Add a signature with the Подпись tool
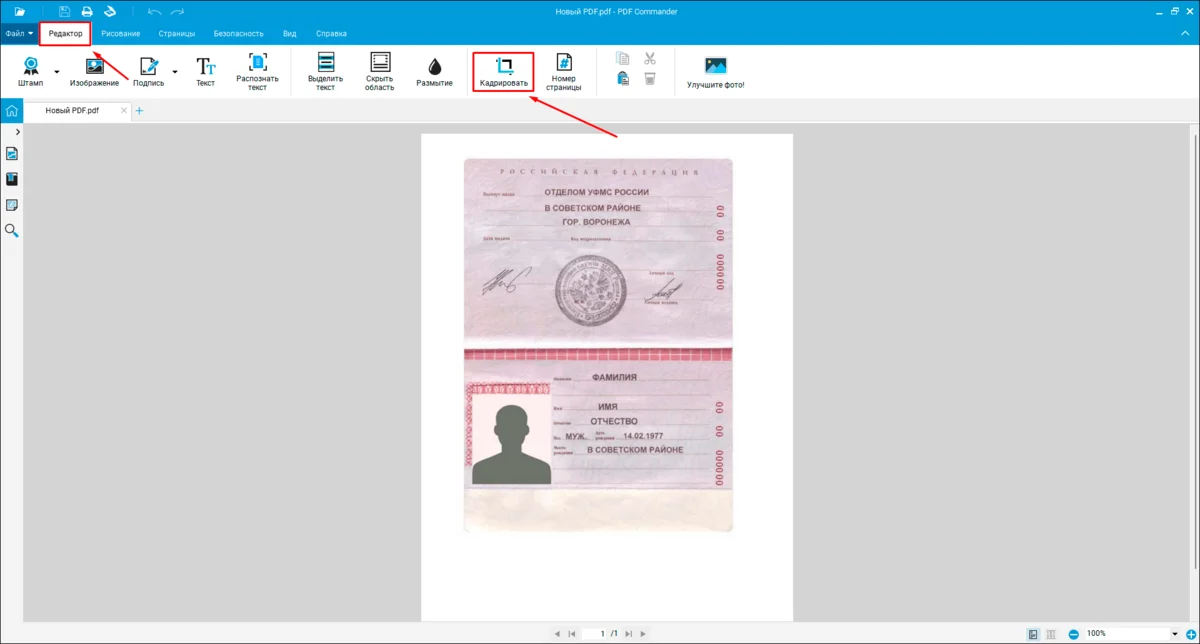The image size is (1200, 644). [149, 71]
